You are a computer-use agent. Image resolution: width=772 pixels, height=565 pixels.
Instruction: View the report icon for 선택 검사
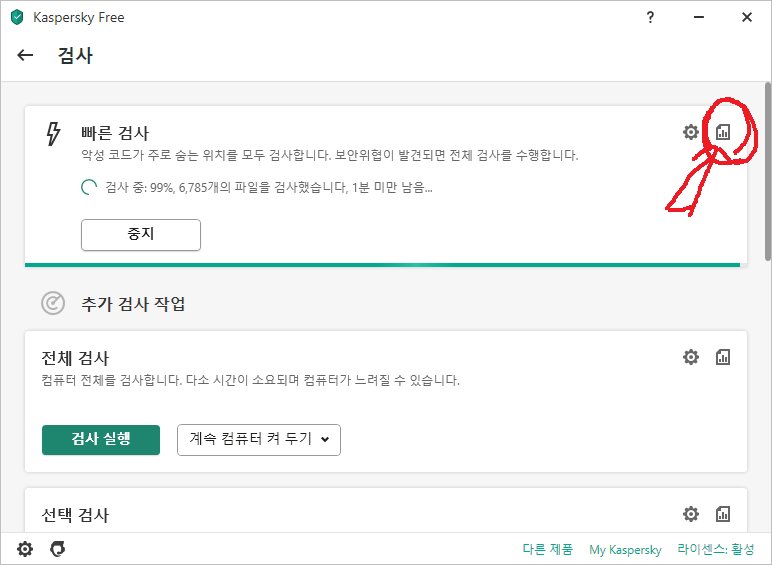[x=723, y=514]
